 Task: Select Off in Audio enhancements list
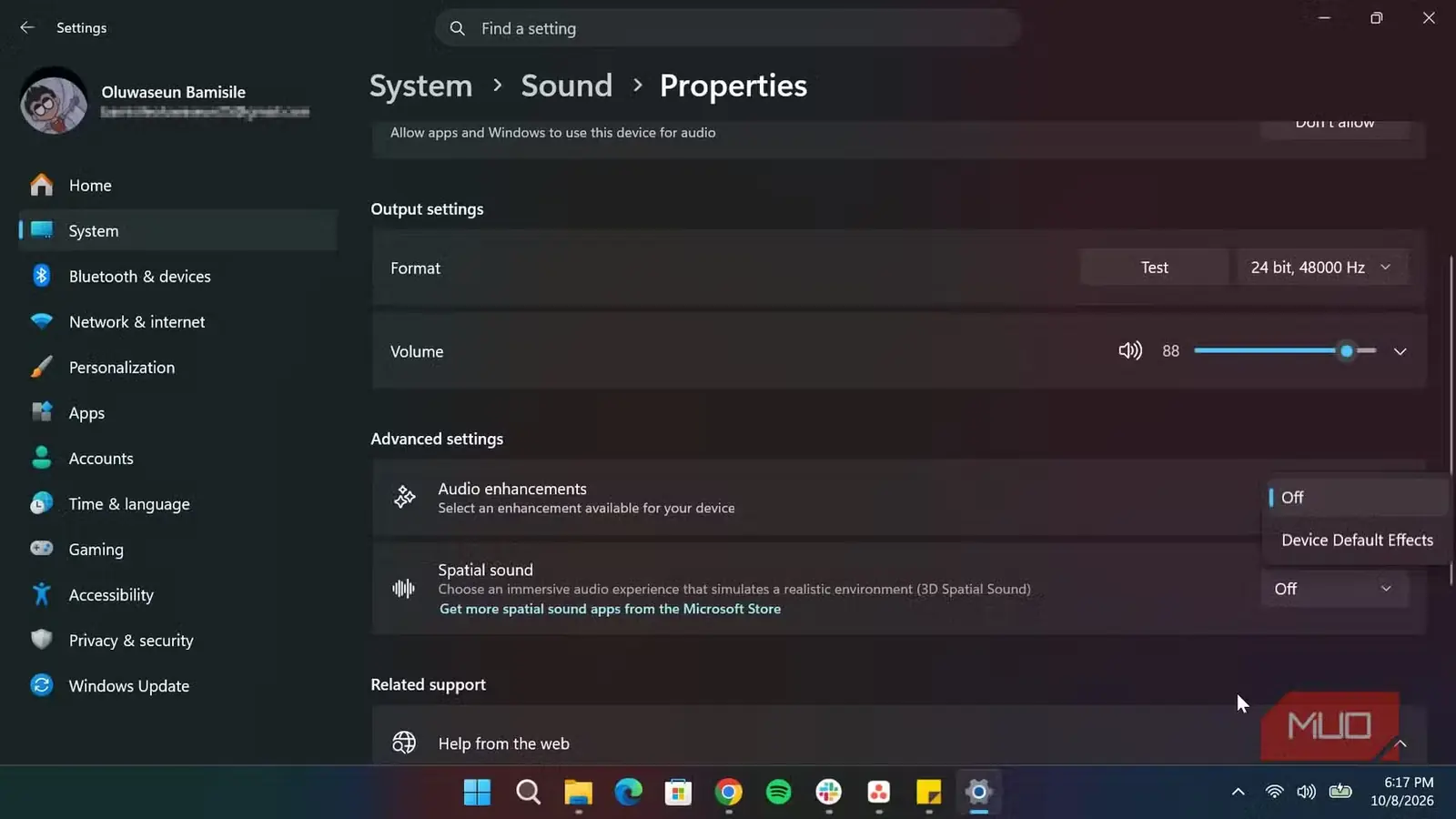click(1356, 498)
